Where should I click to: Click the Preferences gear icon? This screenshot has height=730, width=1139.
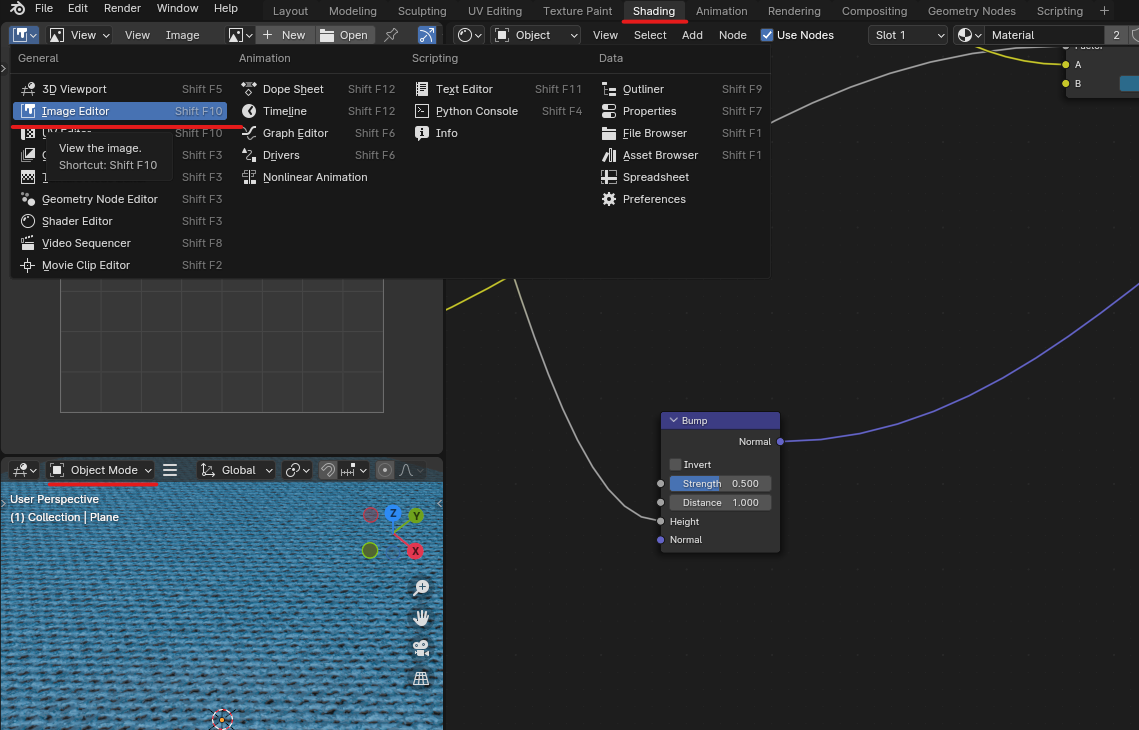click(x=609, y=199)
